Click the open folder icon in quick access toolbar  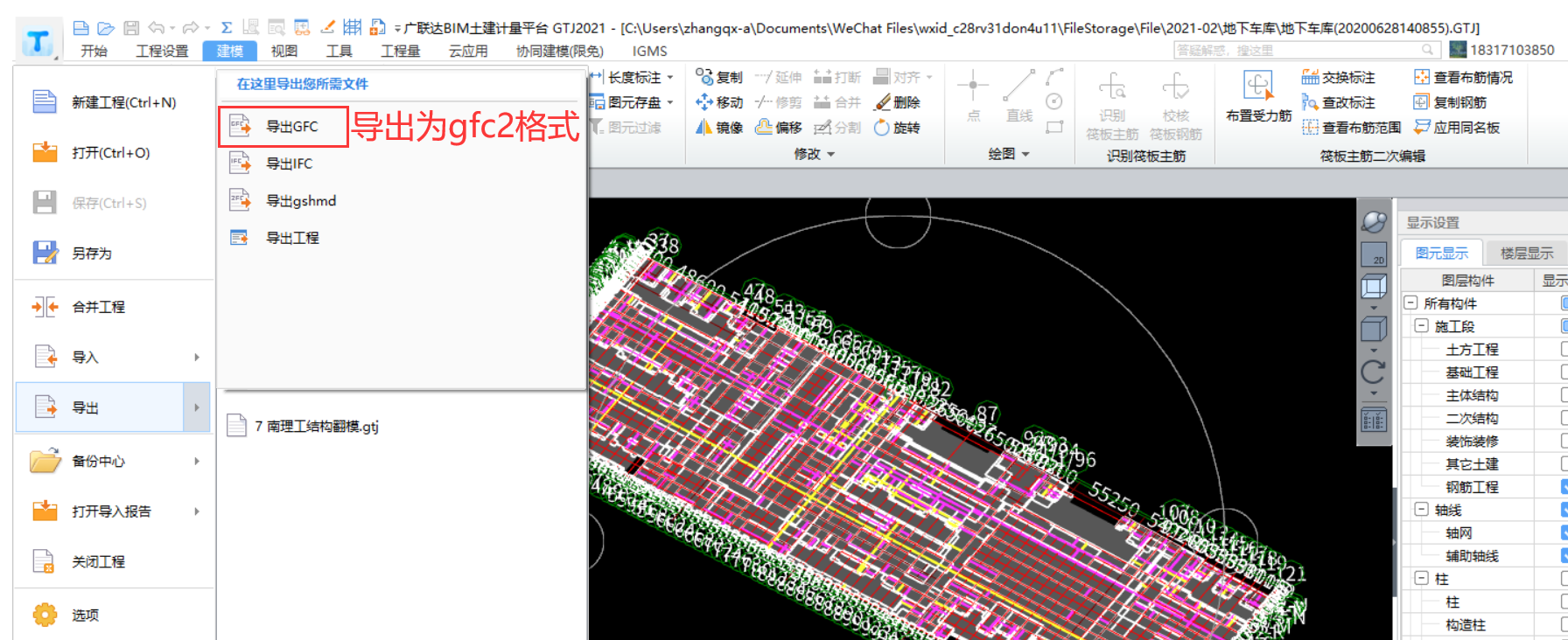(106, 28)
